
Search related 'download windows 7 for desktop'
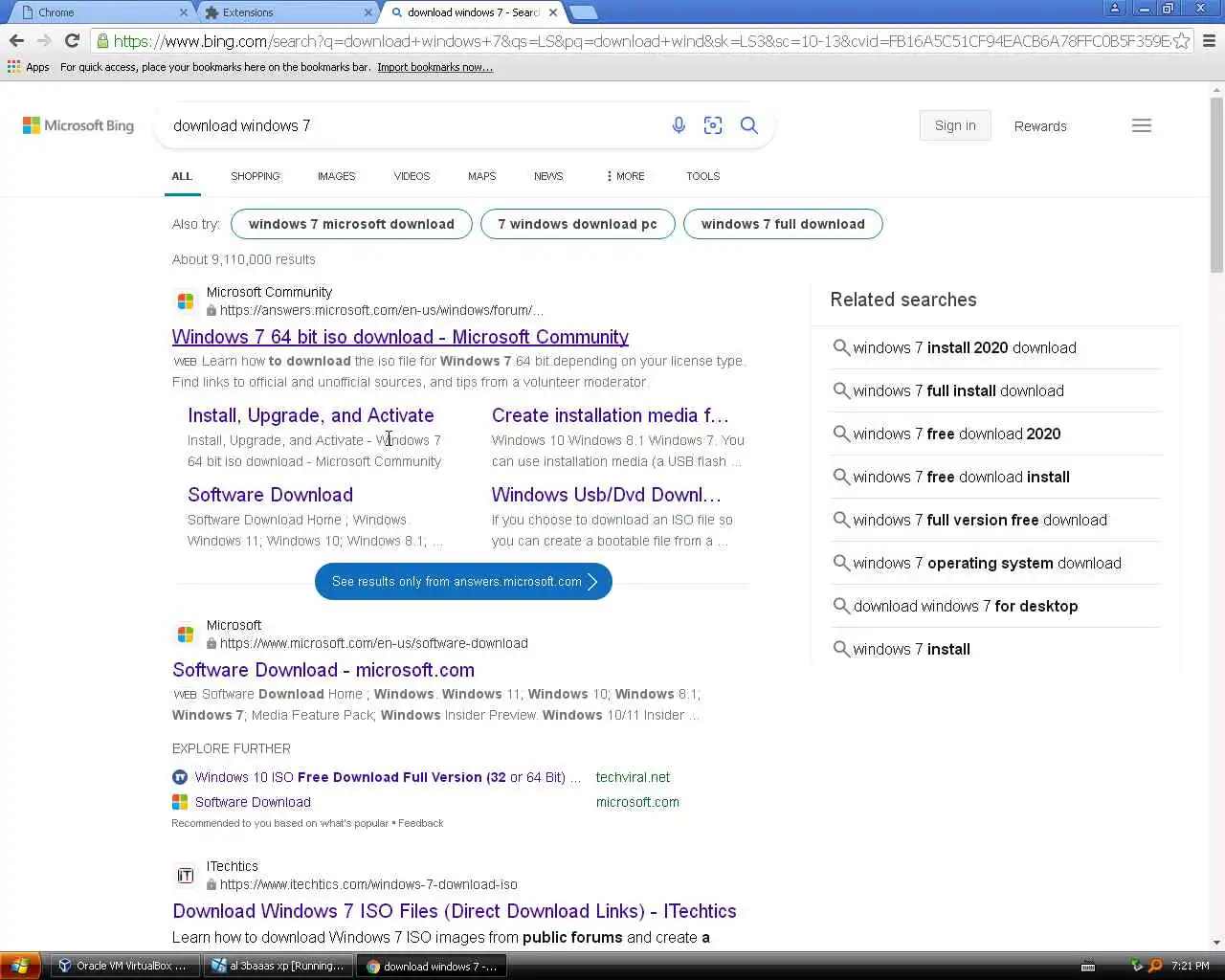tap(966, 606)
